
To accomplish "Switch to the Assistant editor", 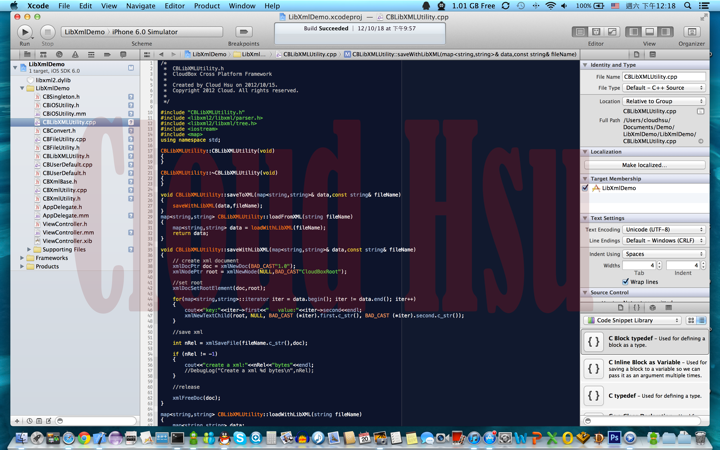I will point(596,32).
